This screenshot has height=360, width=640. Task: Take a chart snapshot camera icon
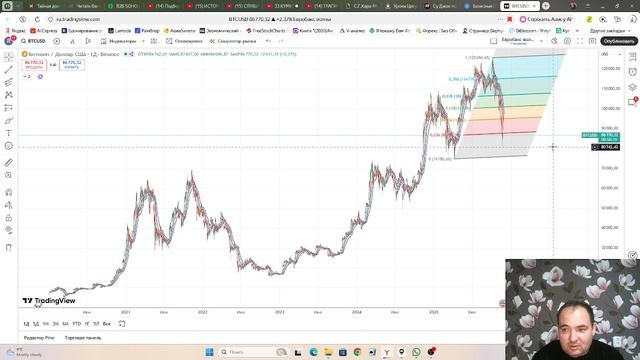coord(592,41)
